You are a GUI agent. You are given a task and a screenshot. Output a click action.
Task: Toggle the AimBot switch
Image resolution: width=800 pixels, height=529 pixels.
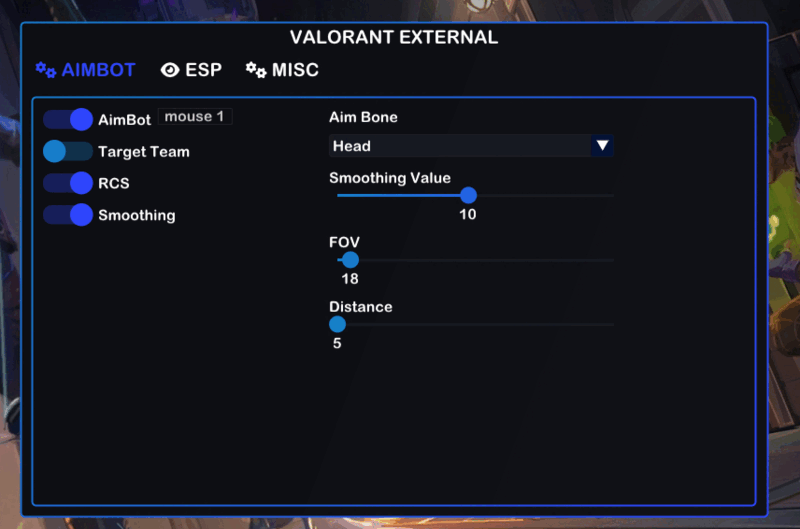click(x=68, y=120)
